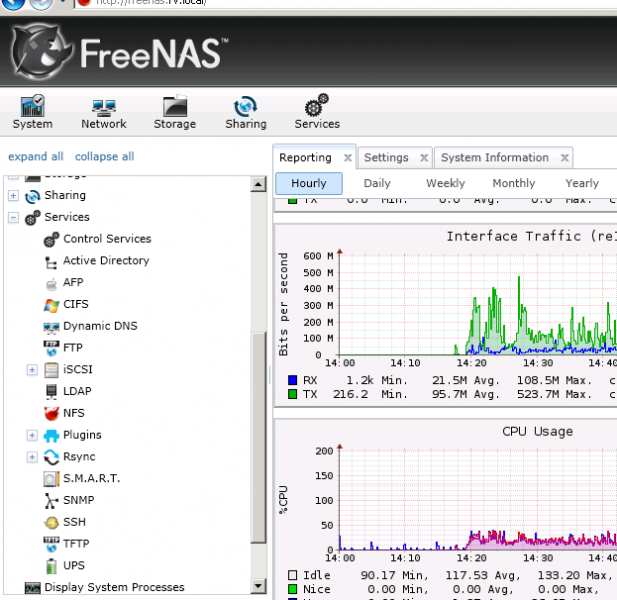Click the Dynamic DNS icon
Viewport: 617px width, 600px height.
51,327
